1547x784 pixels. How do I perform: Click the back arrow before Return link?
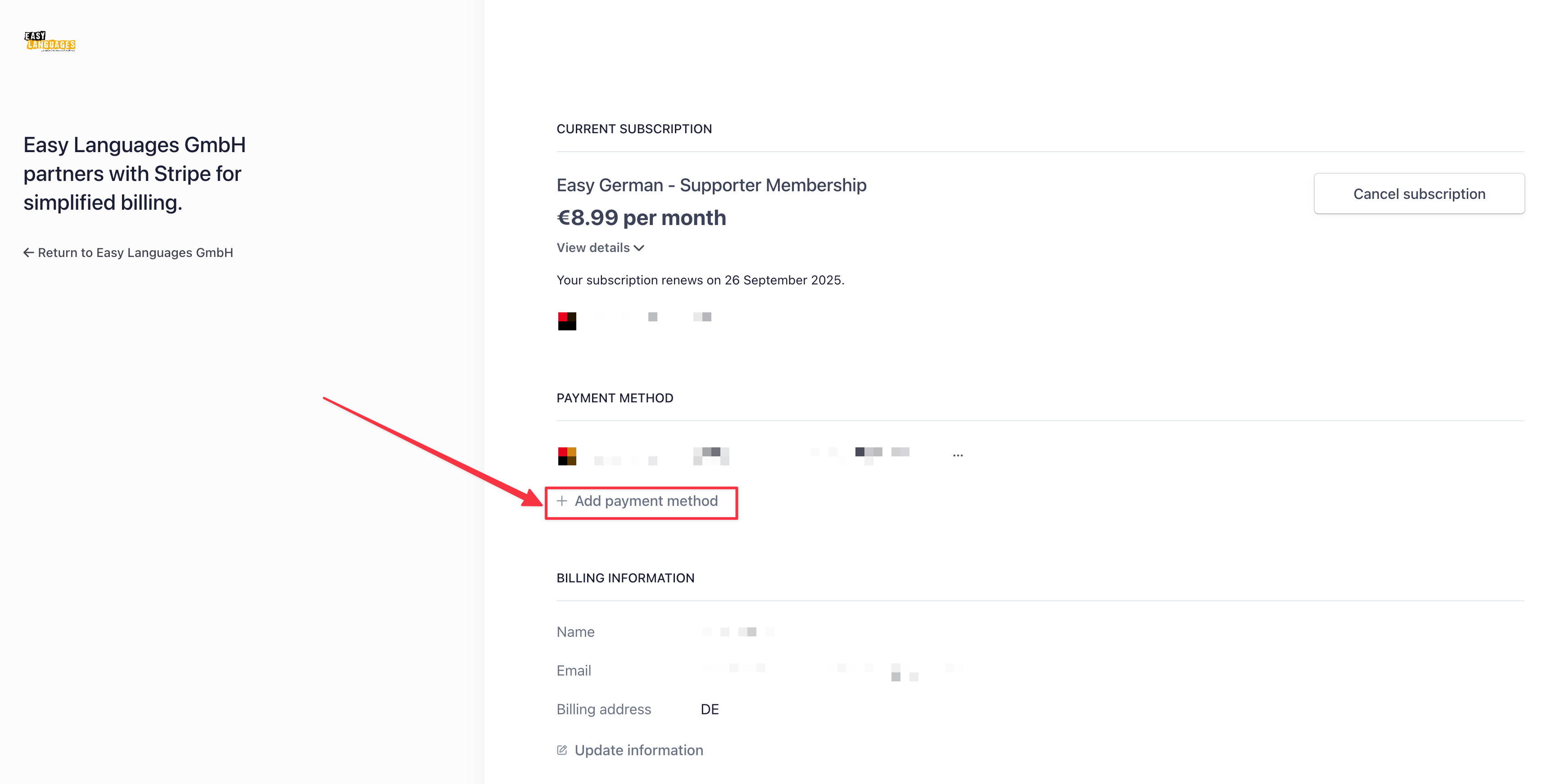[28, 253]
